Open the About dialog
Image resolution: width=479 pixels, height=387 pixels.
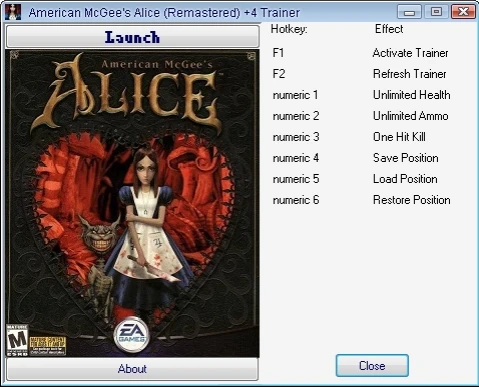coord(132,369)
